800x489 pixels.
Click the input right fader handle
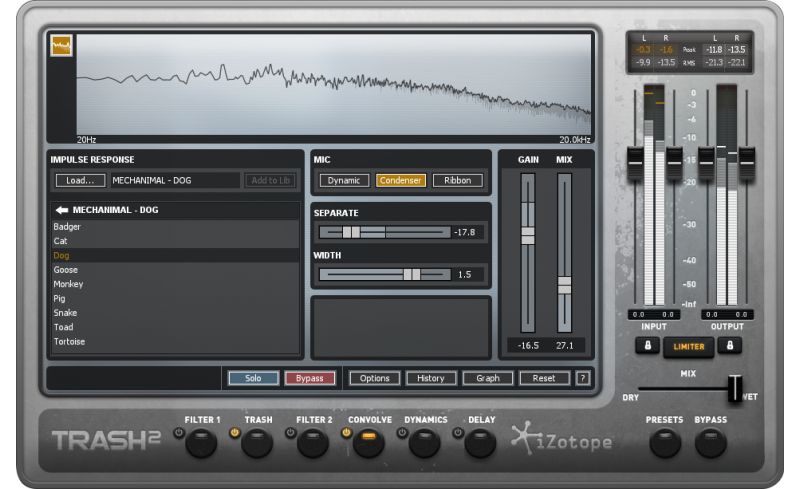674,163
